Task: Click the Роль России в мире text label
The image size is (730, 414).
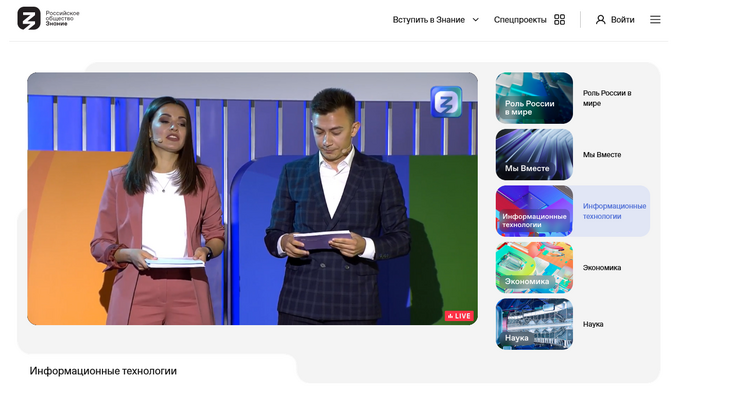Action: point(608,98)
